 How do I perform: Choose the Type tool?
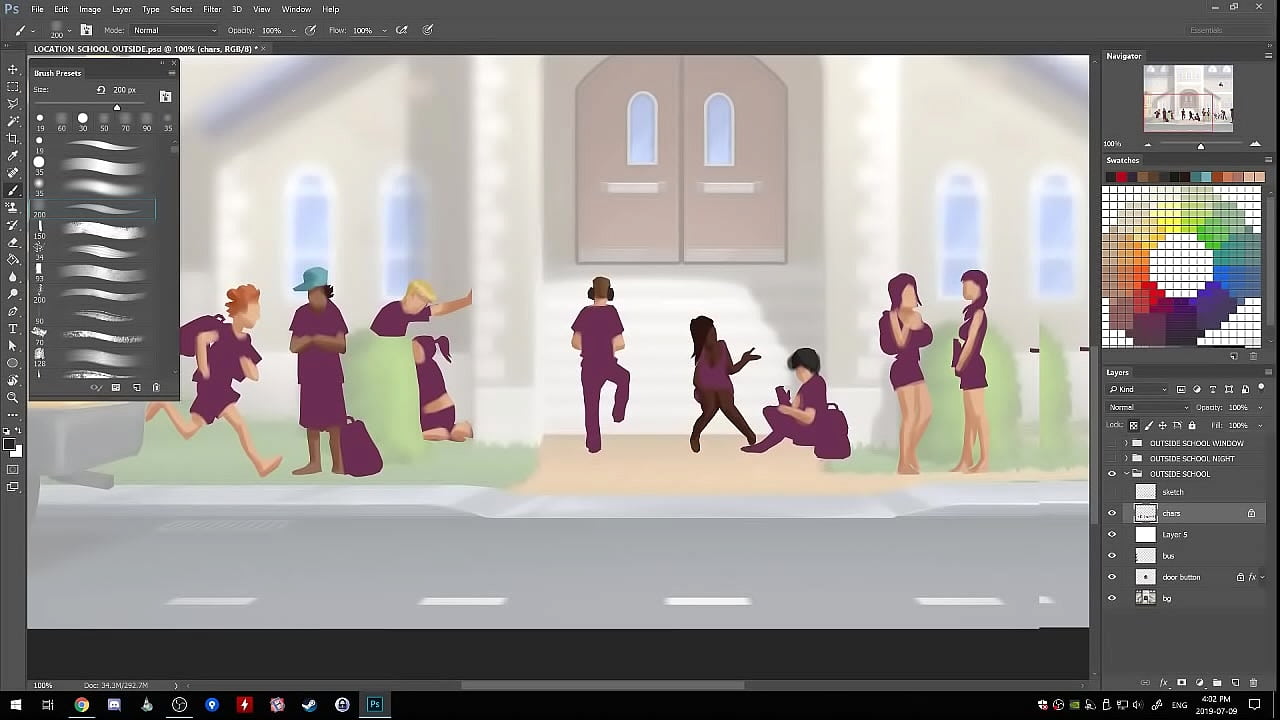[x=13, y=328]
